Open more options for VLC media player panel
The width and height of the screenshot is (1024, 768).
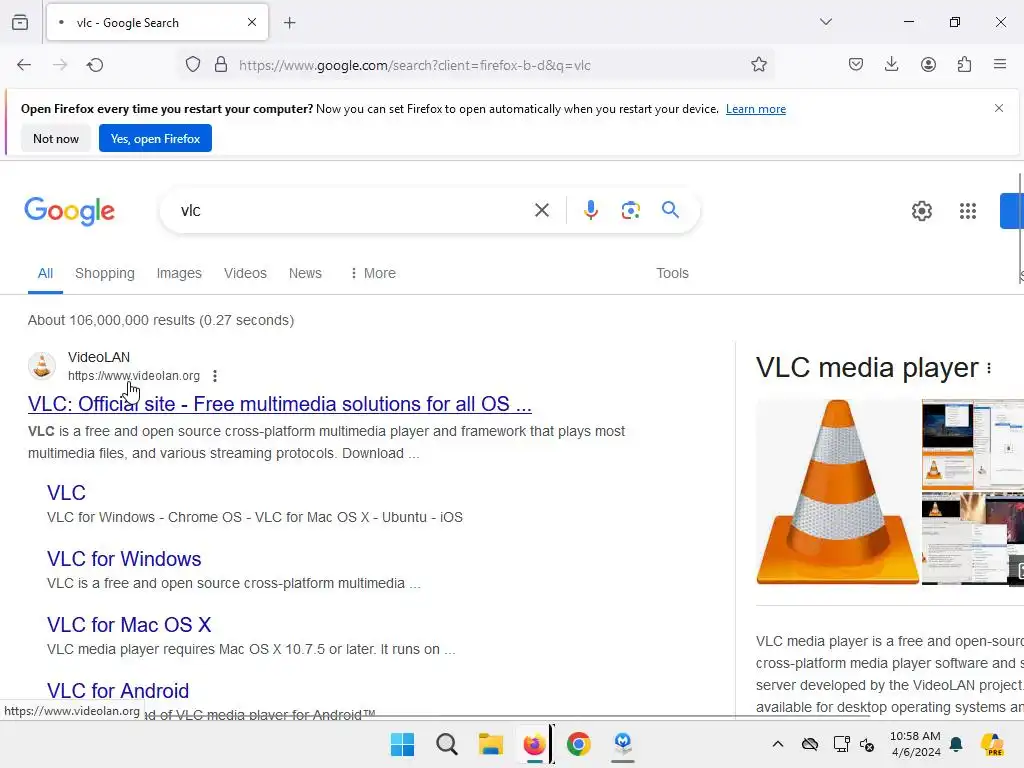[x=989, y=369]
